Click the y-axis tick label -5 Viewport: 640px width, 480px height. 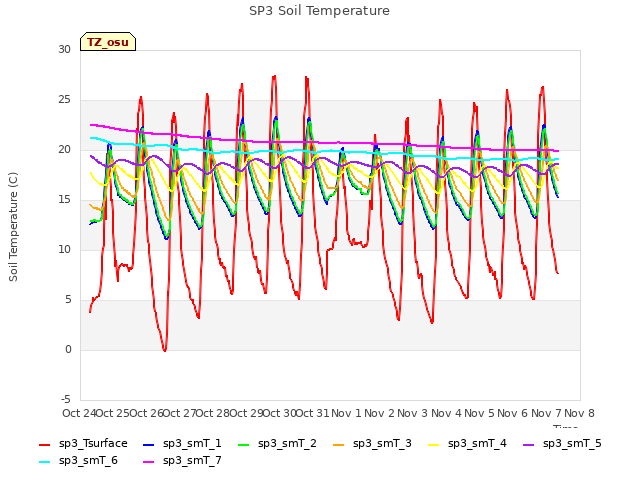tap(66, 400)
